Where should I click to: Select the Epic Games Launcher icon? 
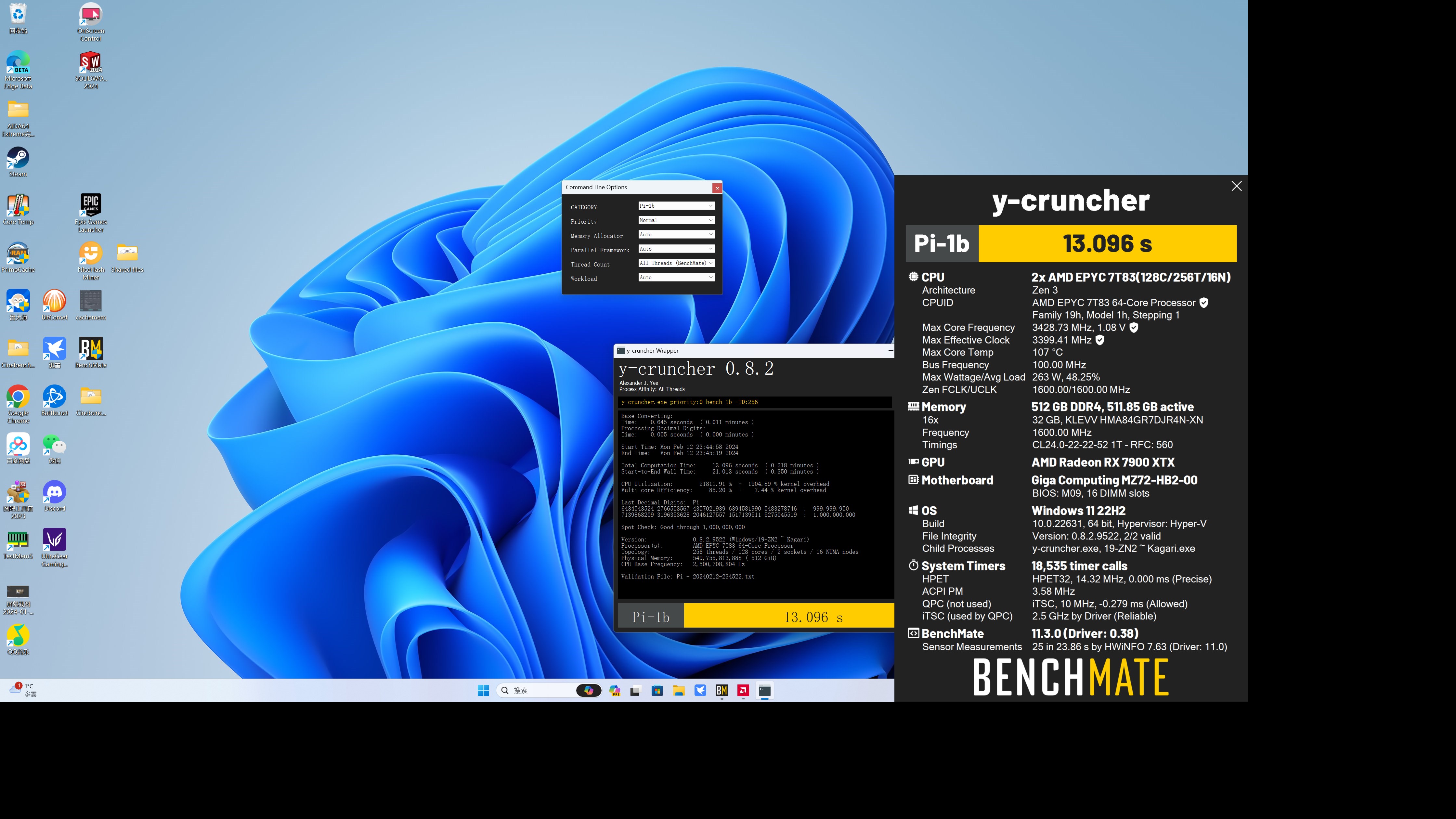coord(90,213)
